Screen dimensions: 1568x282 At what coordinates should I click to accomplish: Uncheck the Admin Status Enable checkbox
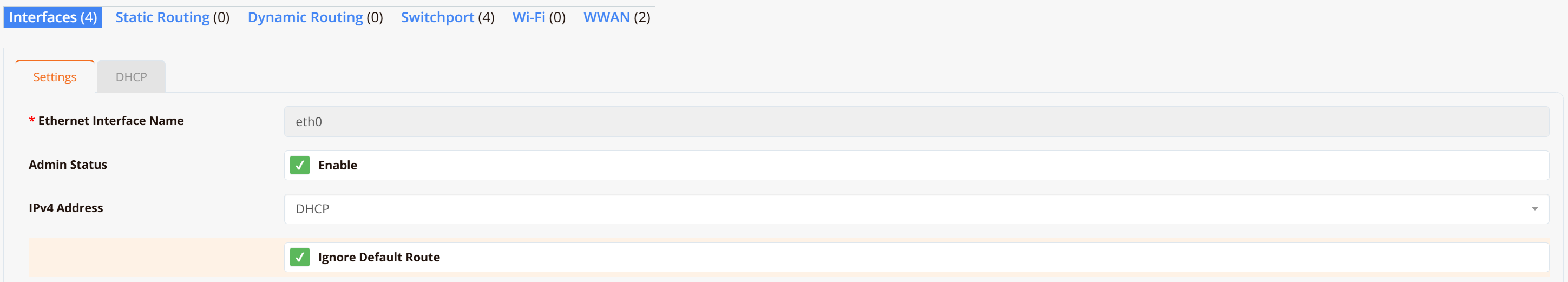(299, 165)
